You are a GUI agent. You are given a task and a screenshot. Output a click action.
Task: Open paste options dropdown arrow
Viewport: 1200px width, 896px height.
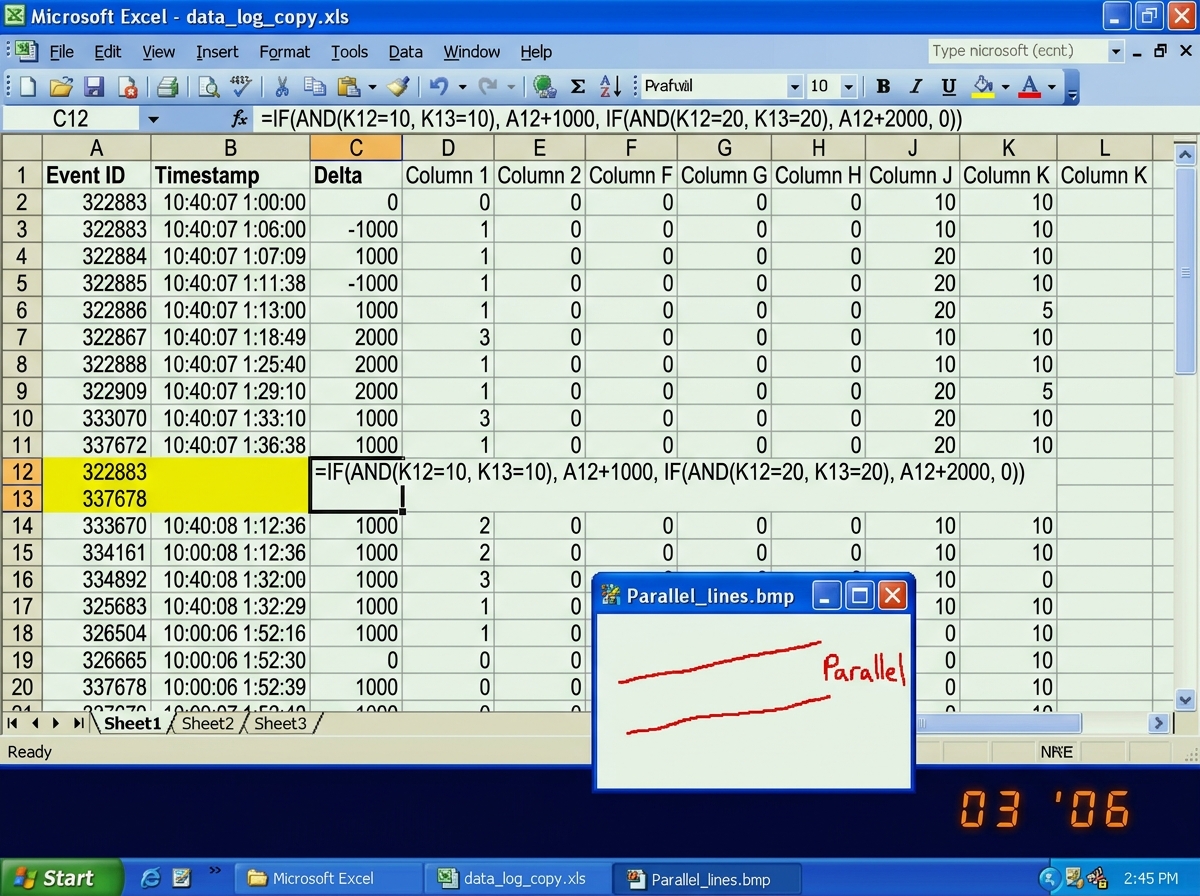click(372, 86)
